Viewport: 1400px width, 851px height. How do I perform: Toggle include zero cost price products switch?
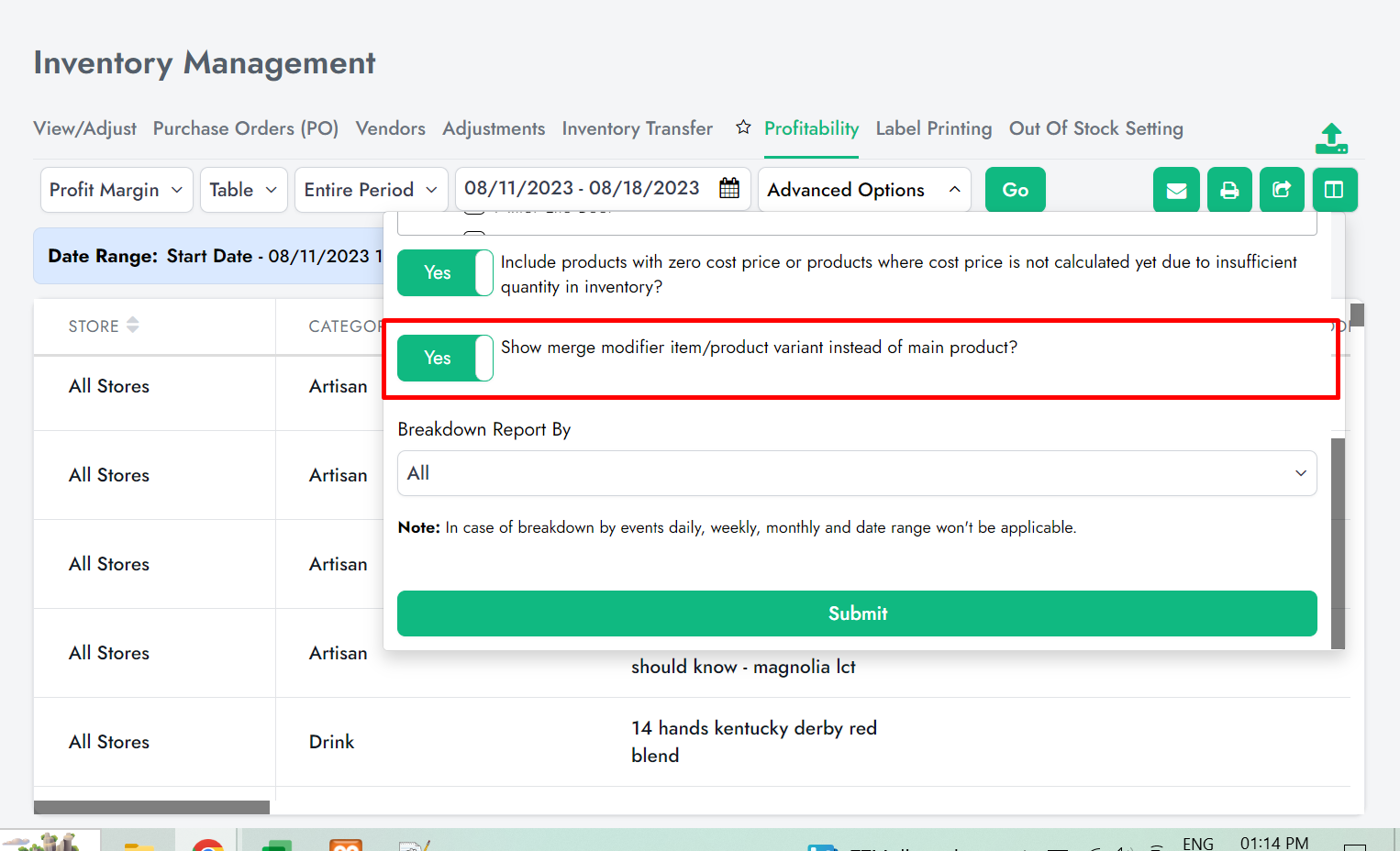(445, 273)
